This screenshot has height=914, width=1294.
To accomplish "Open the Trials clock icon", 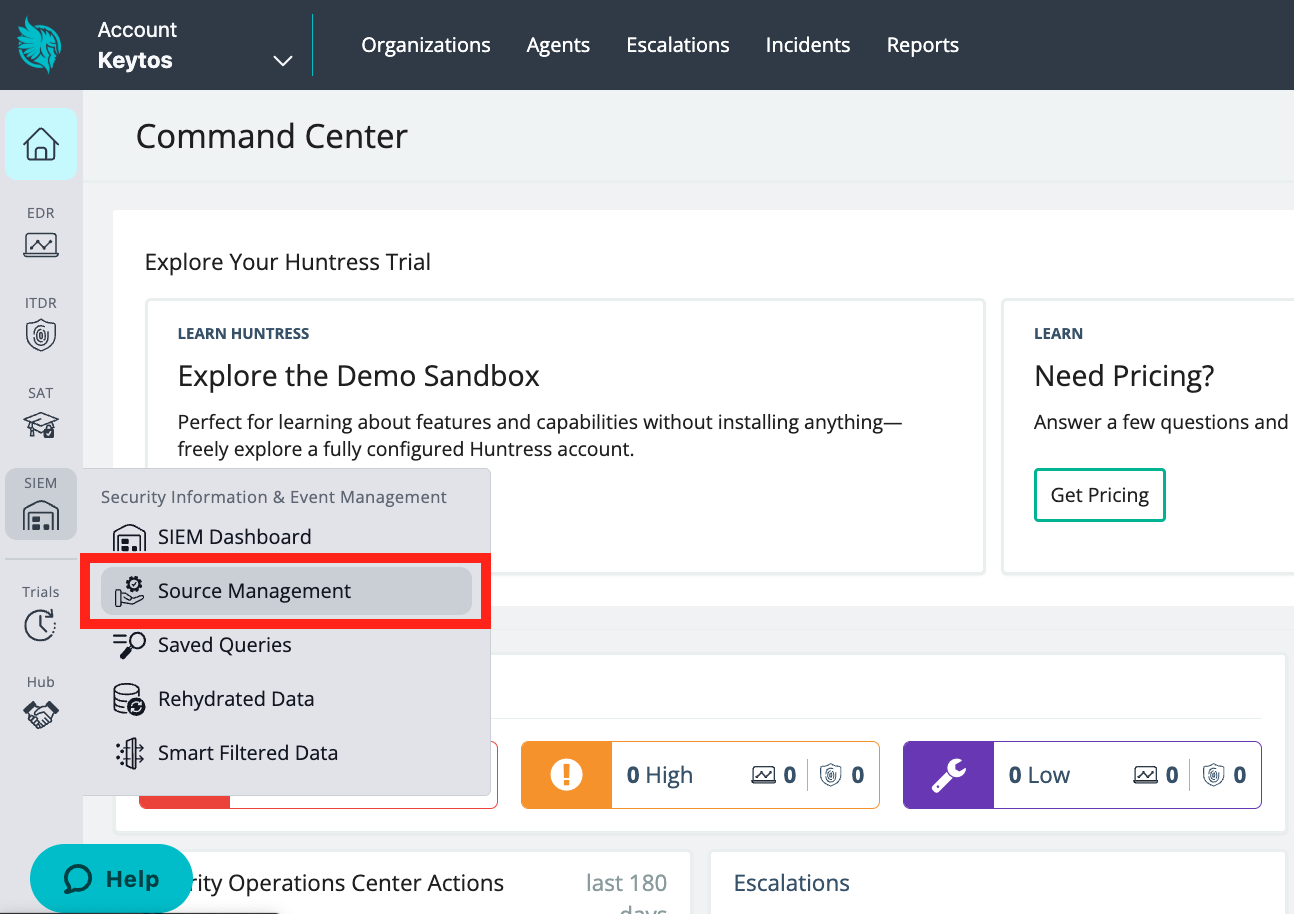I will click(41, 625).
